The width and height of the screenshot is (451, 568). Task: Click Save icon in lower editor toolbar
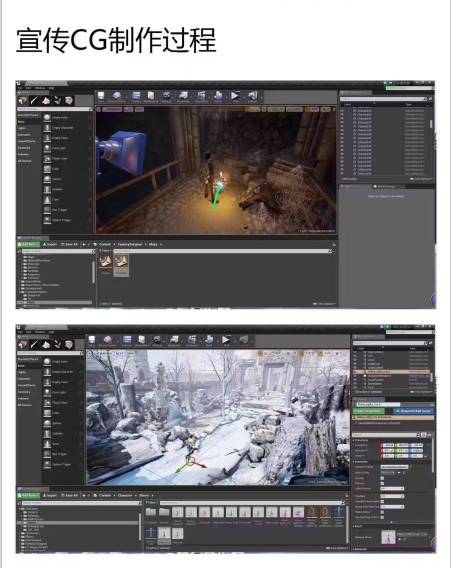click(92, 341)
